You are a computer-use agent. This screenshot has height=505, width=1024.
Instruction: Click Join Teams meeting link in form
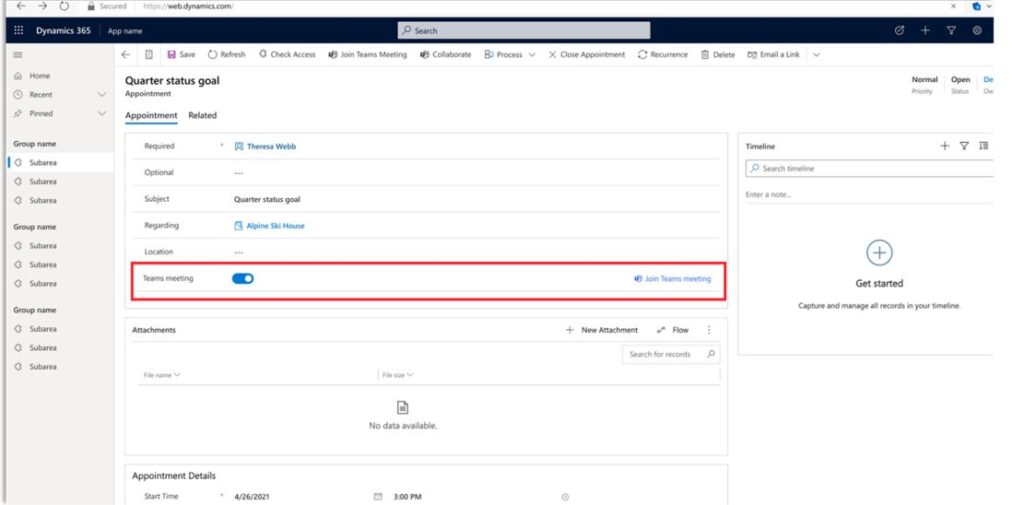click(673, 279)
